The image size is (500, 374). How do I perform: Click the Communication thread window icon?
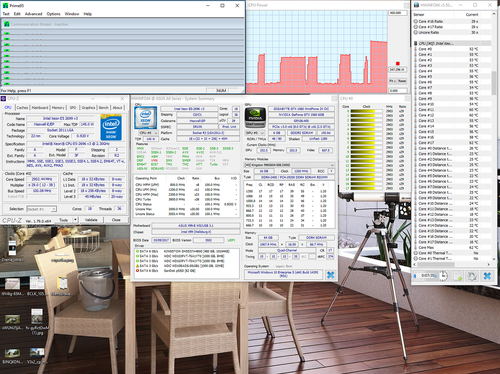(6, 24)
